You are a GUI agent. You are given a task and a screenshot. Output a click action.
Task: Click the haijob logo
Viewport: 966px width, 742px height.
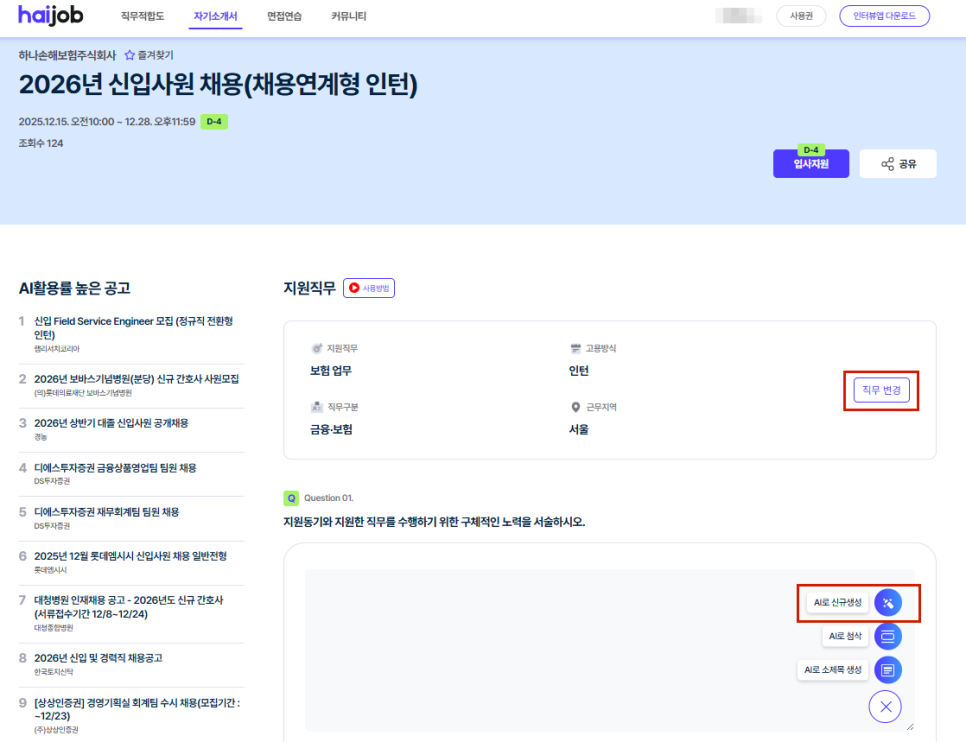(x=51, y=15)
